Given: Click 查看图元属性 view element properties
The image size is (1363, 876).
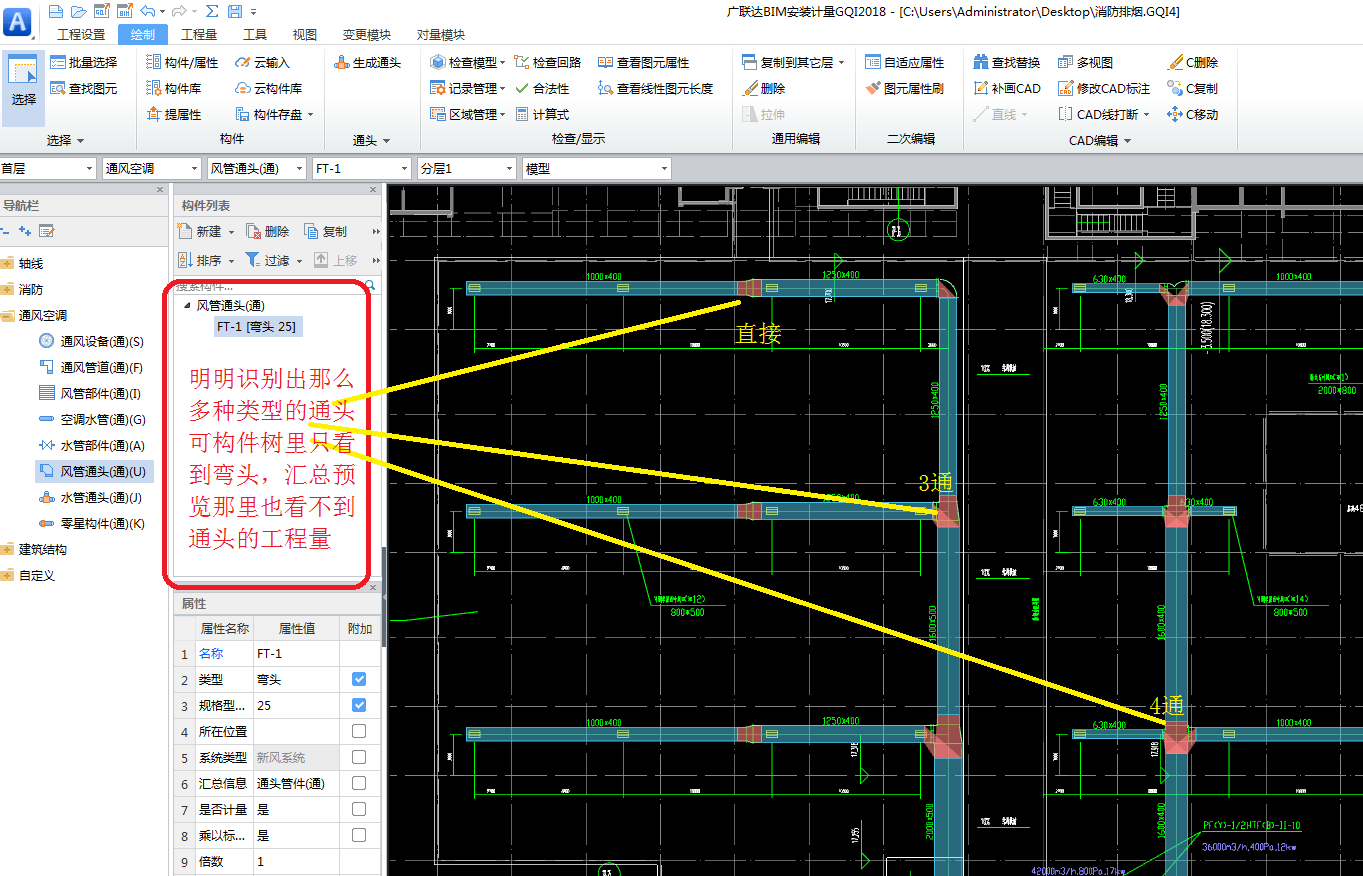Looking at the screenshot, I should [644, 62].
